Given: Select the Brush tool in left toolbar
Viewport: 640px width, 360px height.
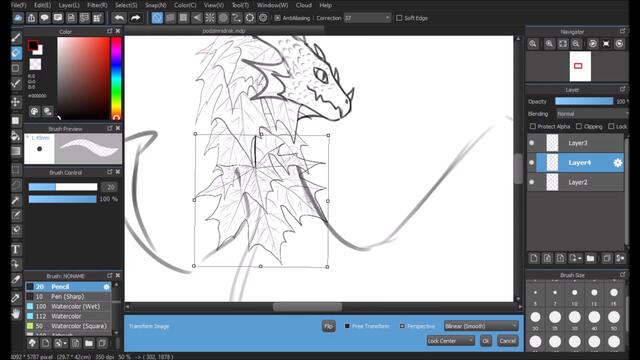Looking at the screenshot, I should (16, 38).
